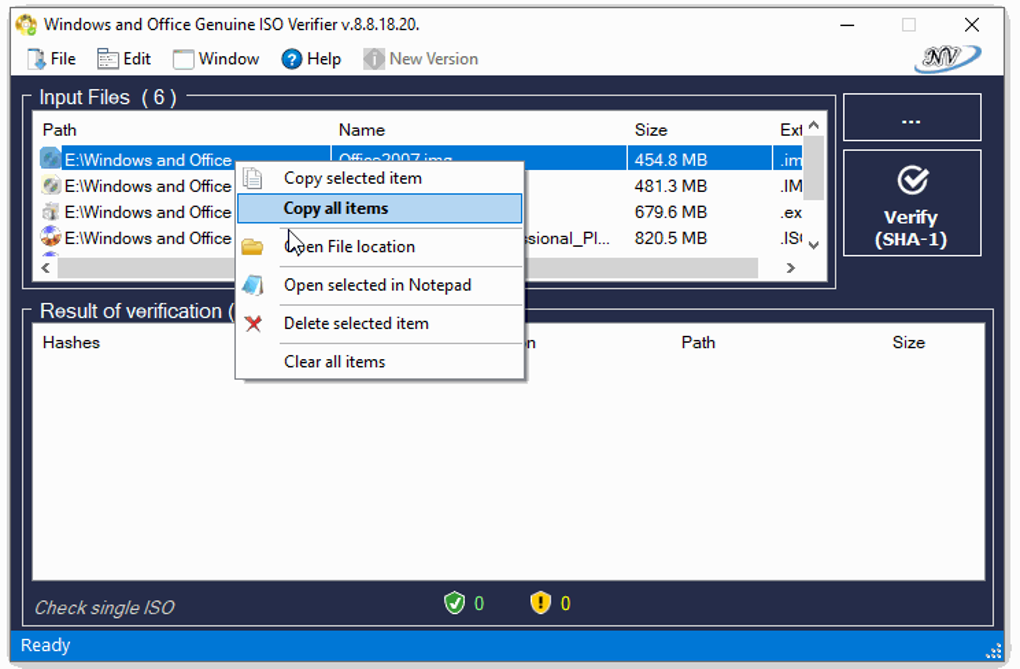Click the Path column header in Input Files
The image size is (1020, 669).
point(59,130)
